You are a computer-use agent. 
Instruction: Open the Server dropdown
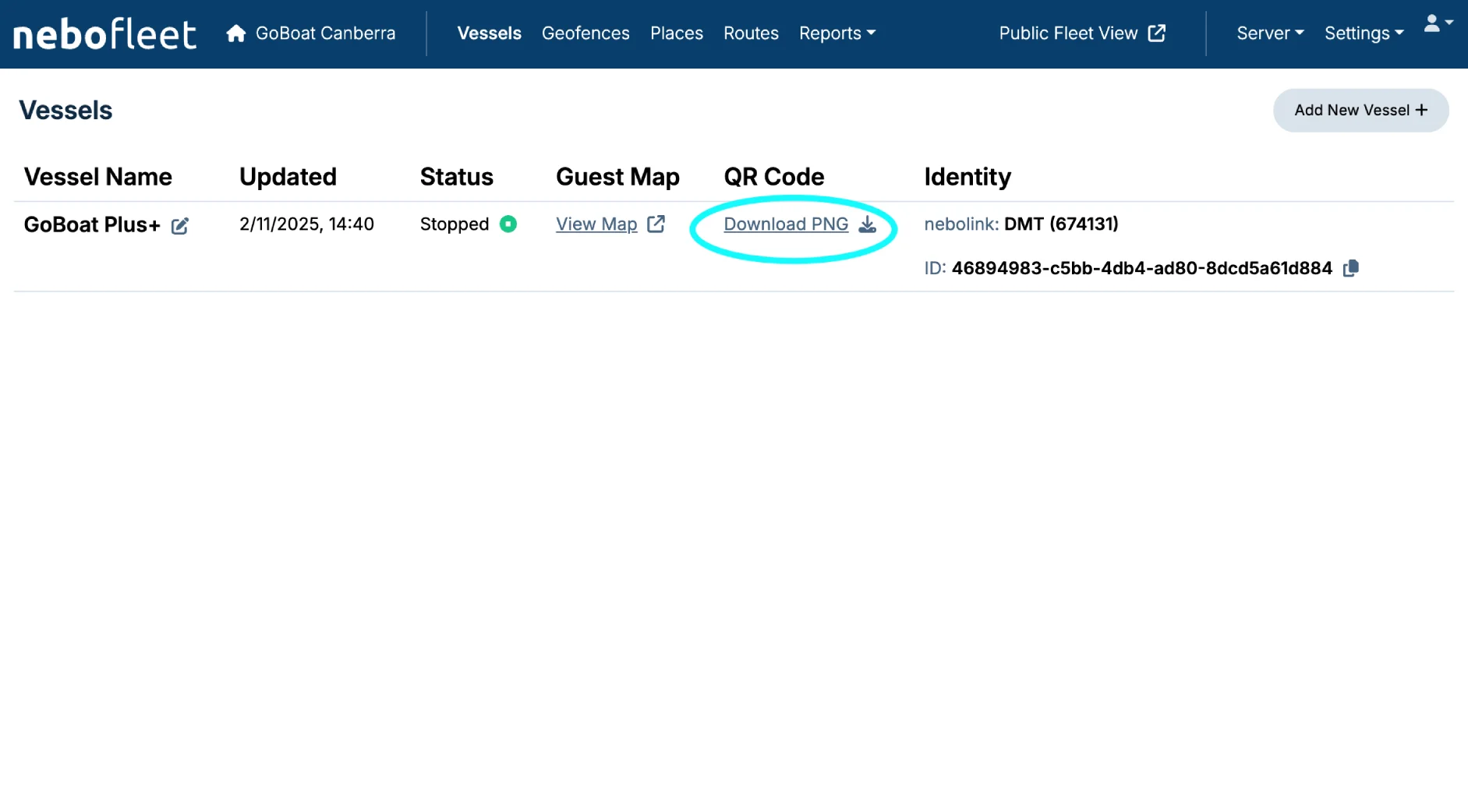pos(1269,34)
